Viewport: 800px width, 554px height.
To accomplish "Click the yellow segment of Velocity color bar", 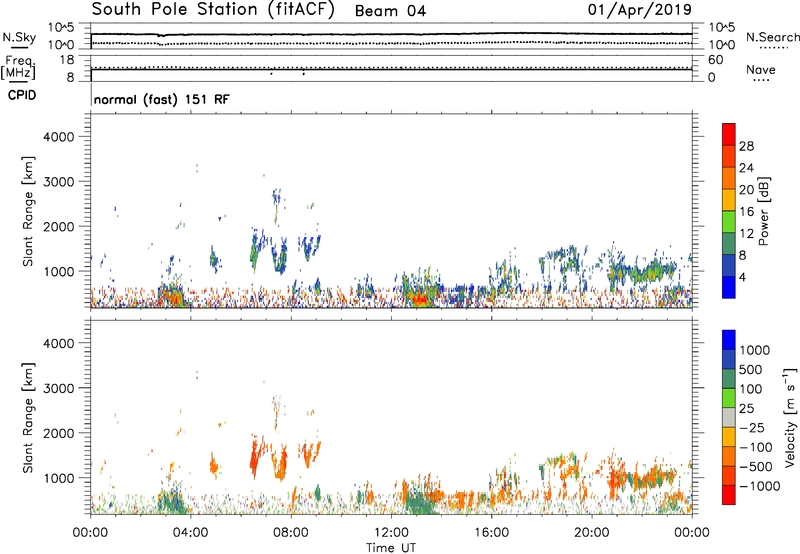I will coord(729,437).
